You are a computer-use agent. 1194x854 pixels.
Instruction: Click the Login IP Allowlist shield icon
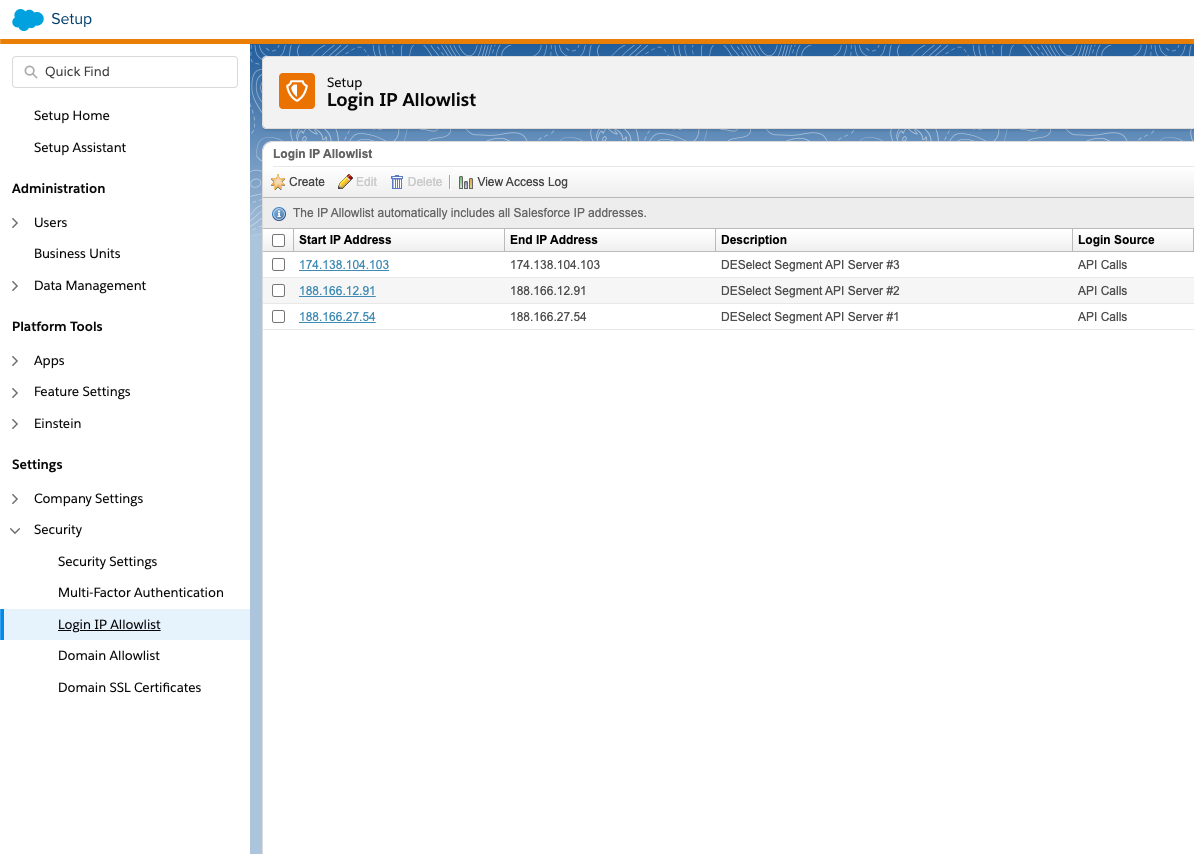point(297,91)
